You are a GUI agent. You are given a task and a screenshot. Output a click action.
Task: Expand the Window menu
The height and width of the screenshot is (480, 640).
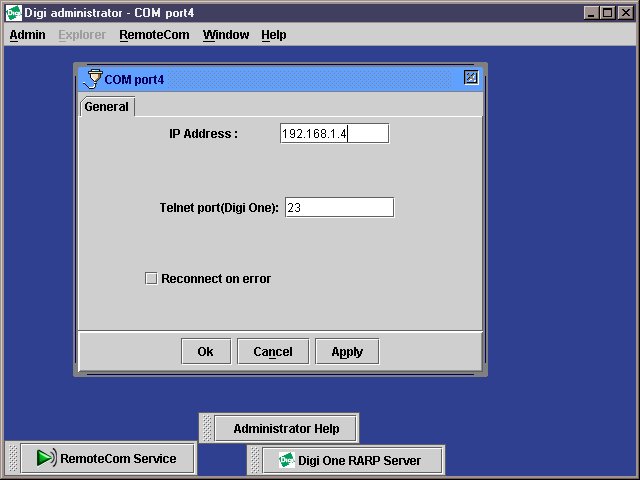click(x=226, y=35)
